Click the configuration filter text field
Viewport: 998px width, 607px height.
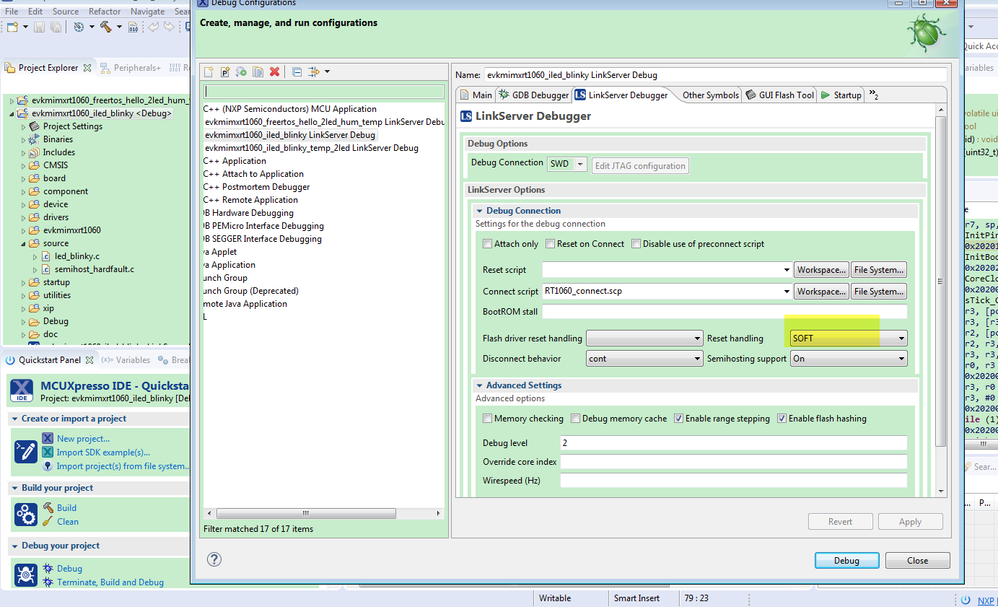coord(323,92)
